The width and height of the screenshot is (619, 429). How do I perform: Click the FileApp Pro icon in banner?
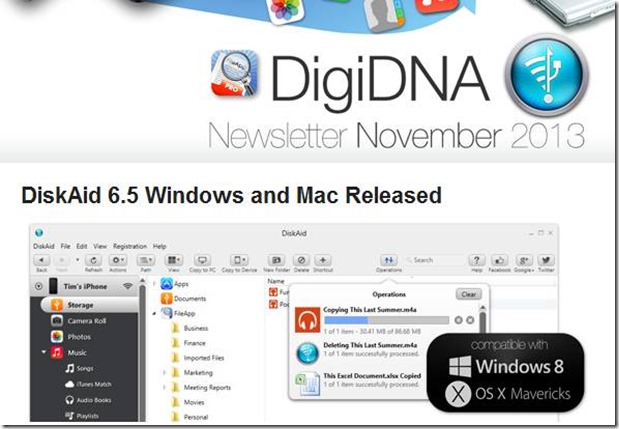pos(234,73)
